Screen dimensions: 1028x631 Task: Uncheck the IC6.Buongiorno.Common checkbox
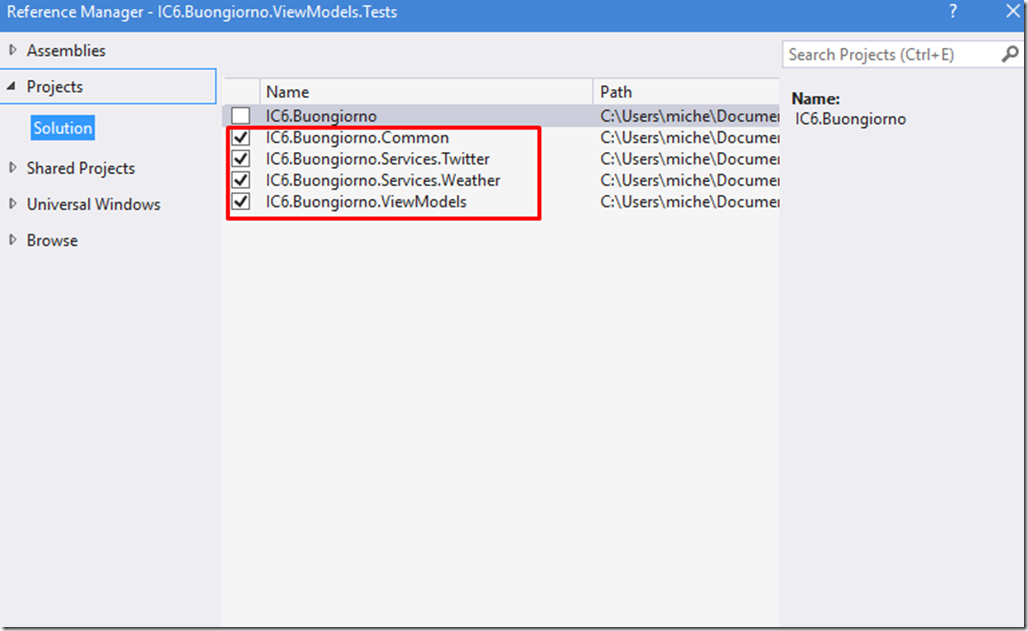(241, 138)
